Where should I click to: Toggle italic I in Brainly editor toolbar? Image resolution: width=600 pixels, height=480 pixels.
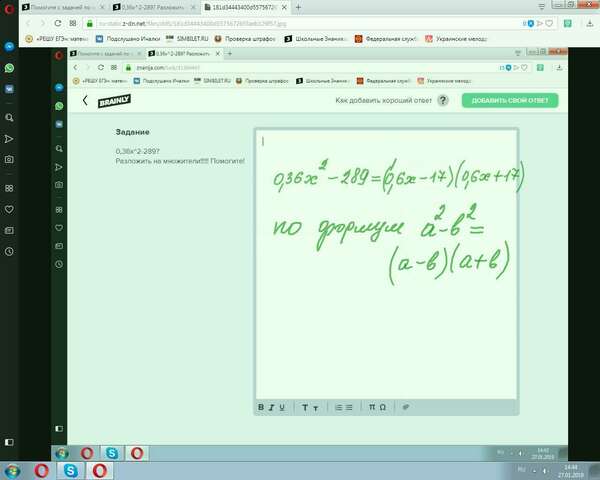pyautogui.click(x=271, y=407)
